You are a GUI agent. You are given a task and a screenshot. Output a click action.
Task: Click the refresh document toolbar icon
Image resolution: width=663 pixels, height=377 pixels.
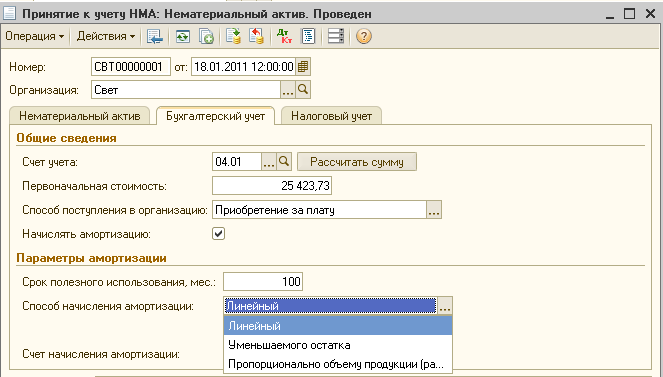(x=183, y=36)
